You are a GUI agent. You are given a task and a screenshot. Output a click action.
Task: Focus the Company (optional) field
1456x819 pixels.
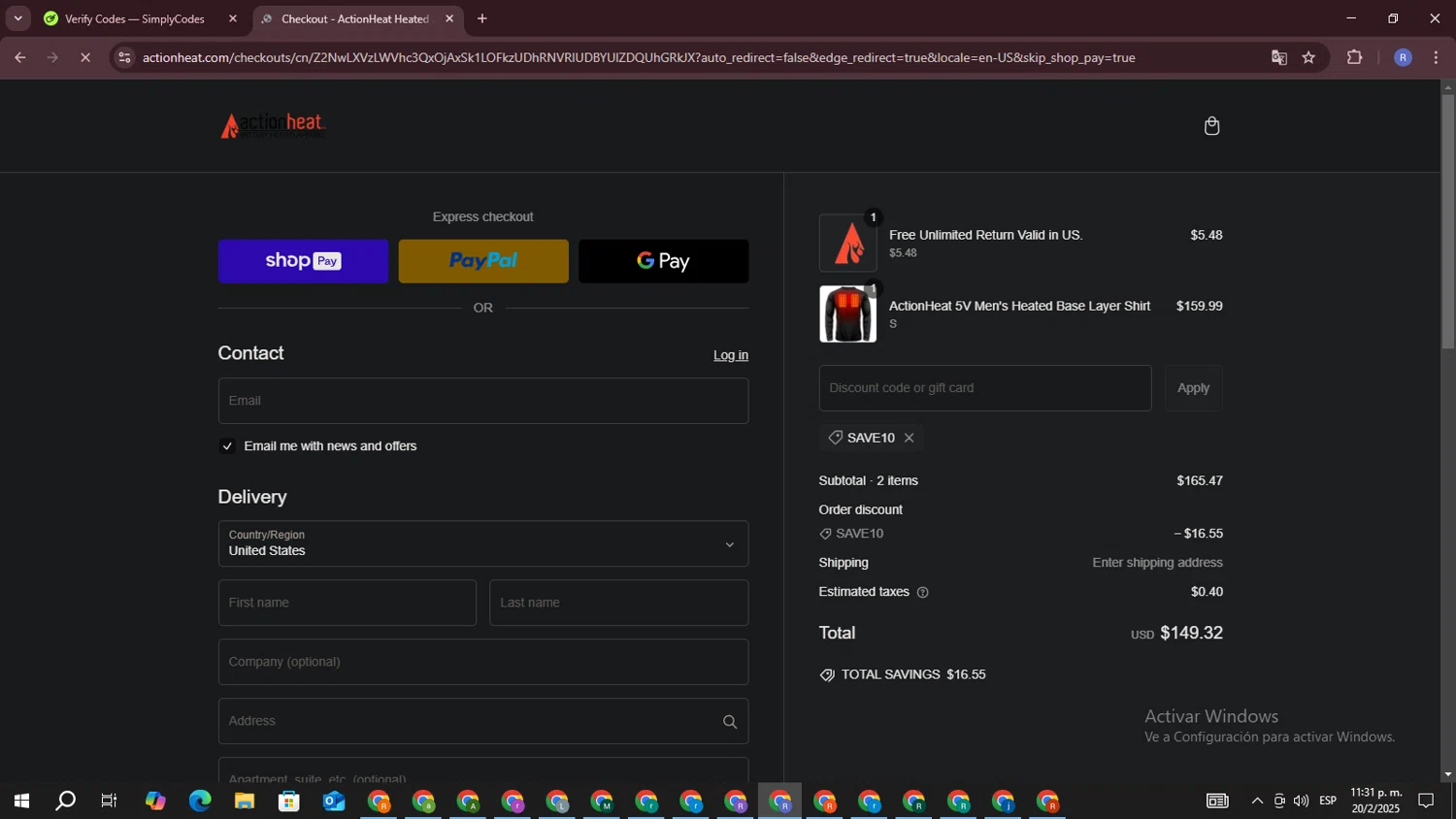tap(483, 662)
